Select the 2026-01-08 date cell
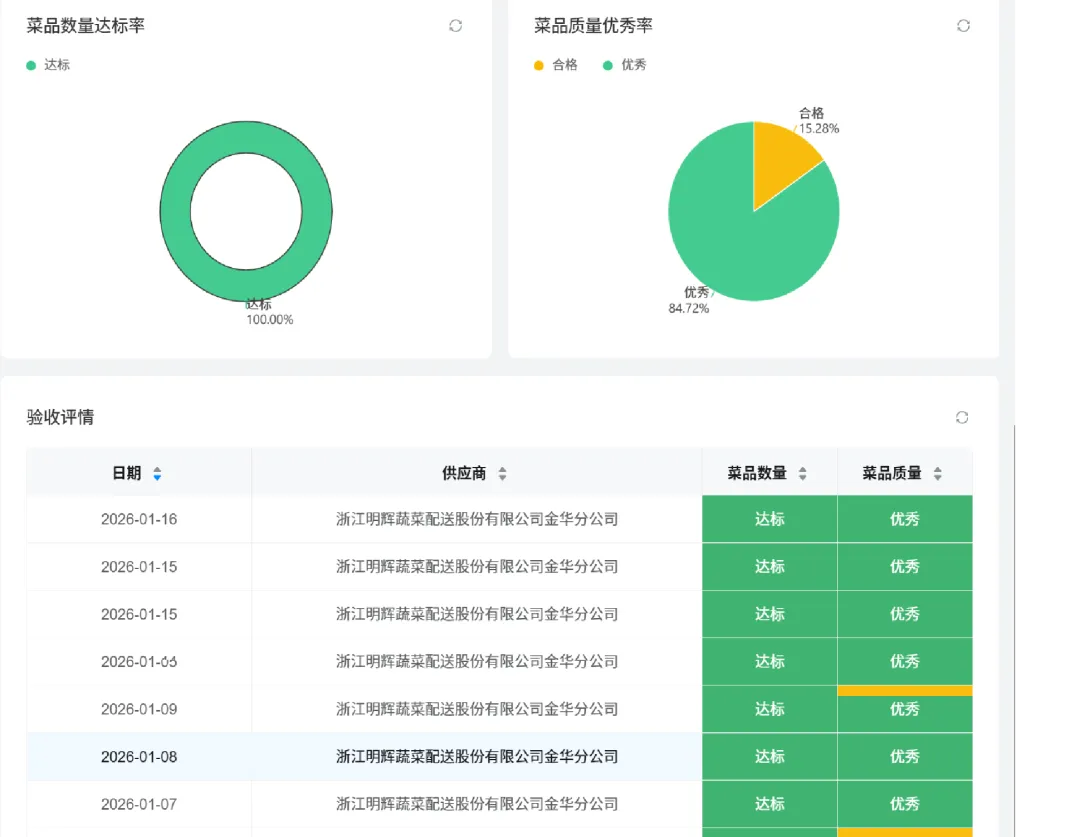1080x837 pixels. tap(139, 757)
